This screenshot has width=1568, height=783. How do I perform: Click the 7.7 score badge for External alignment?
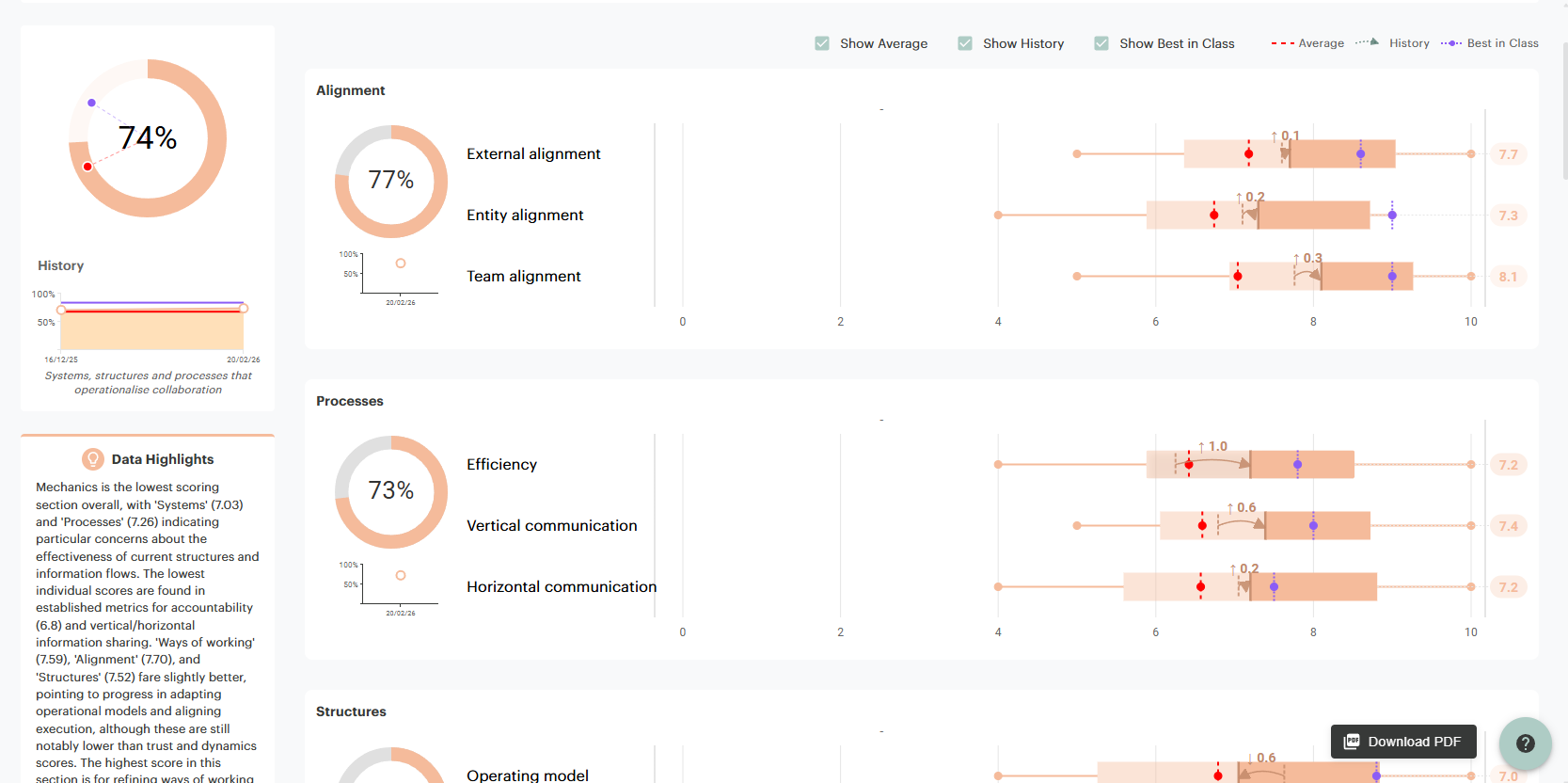point(1508,154)
